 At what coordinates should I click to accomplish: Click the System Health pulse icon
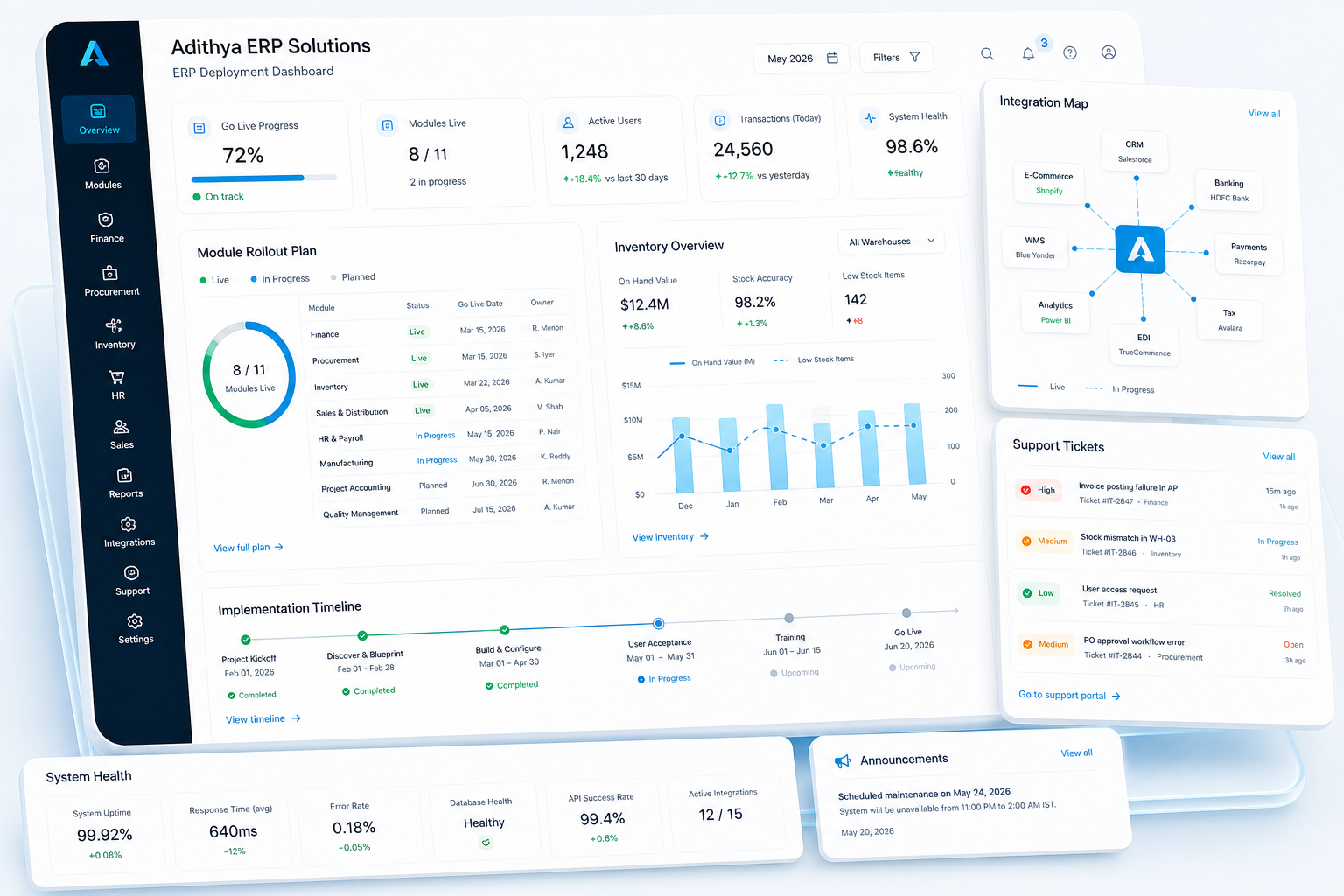(870, 117)
